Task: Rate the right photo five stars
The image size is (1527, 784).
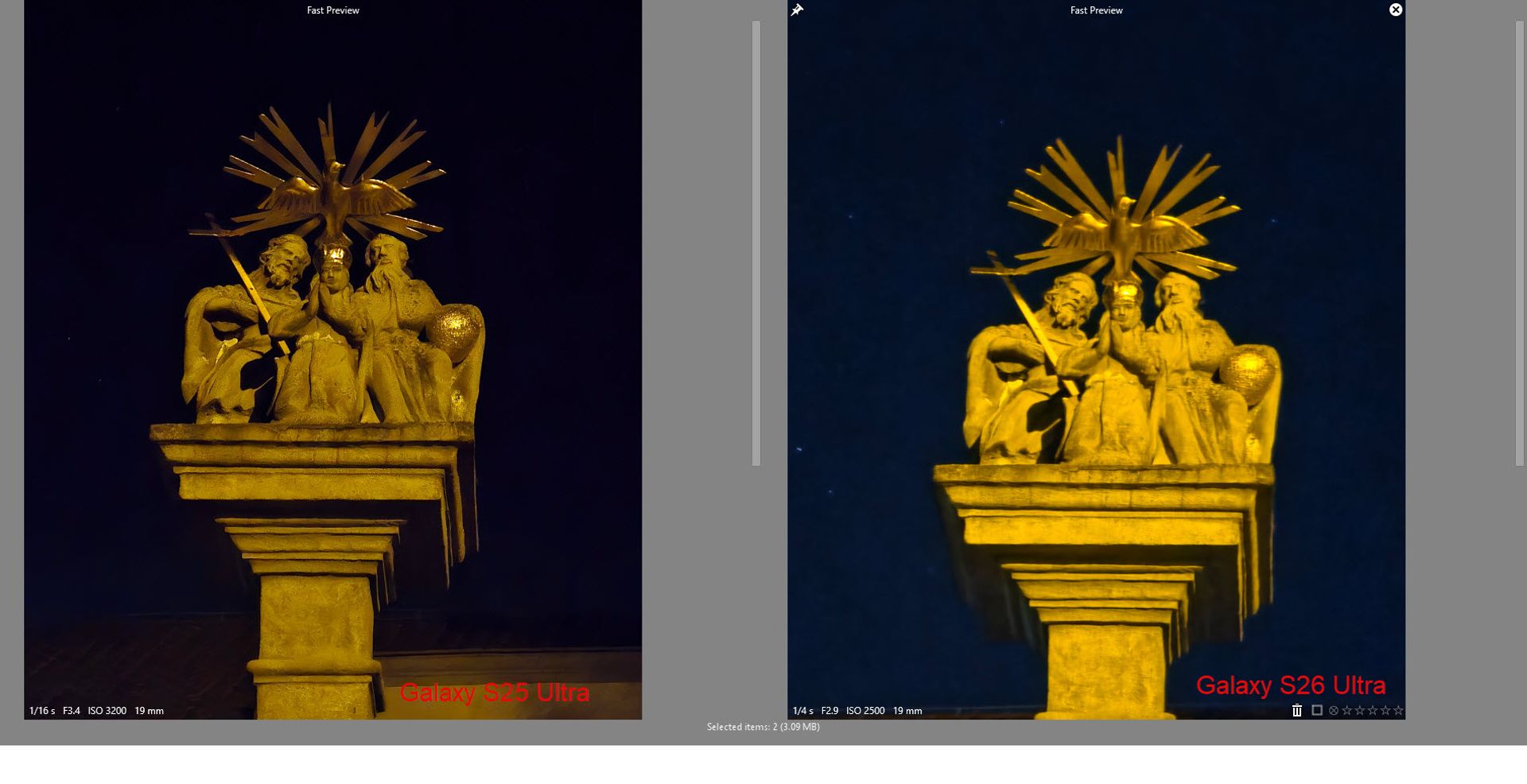Action: pyautogui.click(x=1398, y=710)
